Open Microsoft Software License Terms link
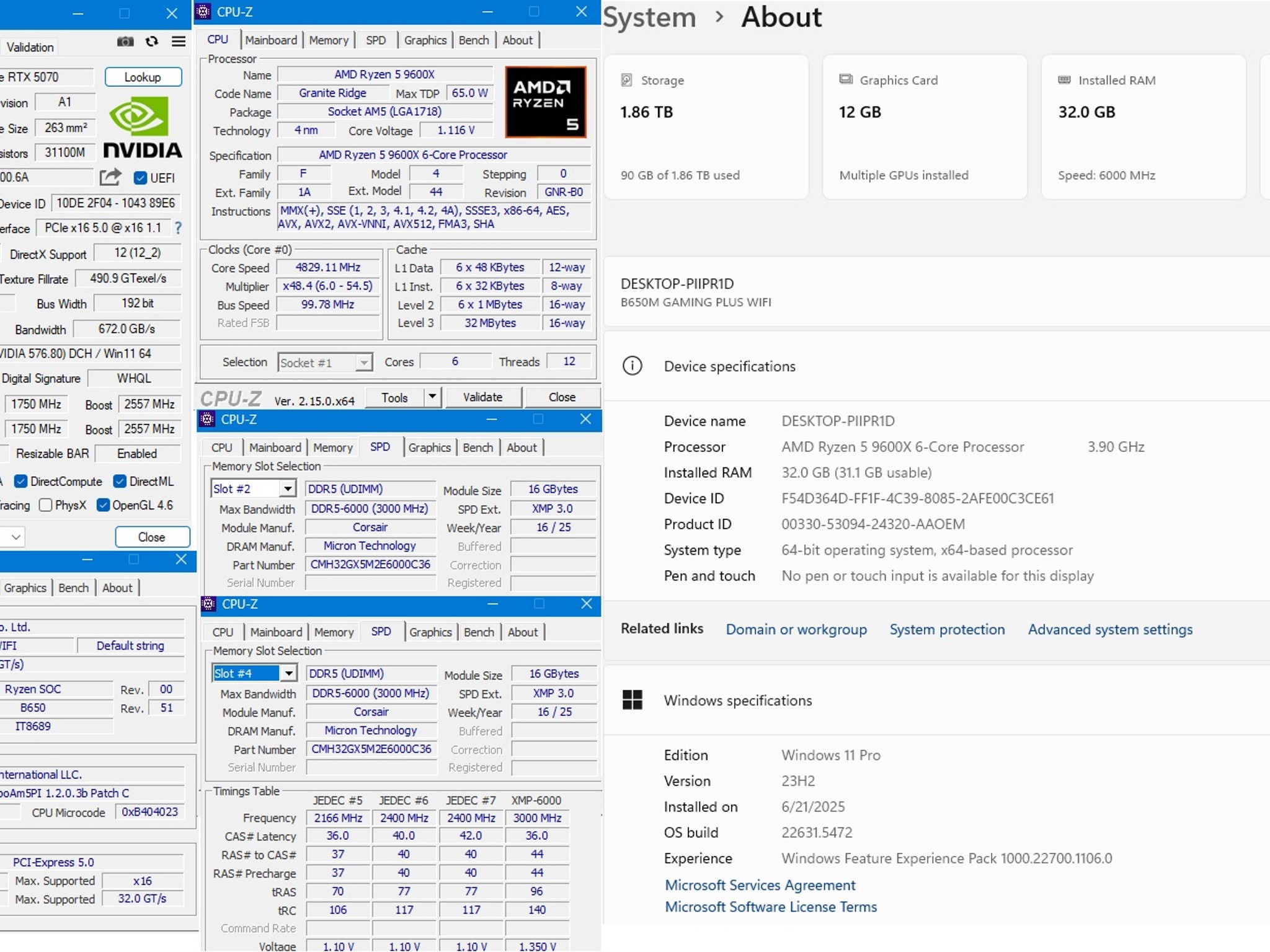Viewport: 1270px width, 952px height. coord(771,907)
